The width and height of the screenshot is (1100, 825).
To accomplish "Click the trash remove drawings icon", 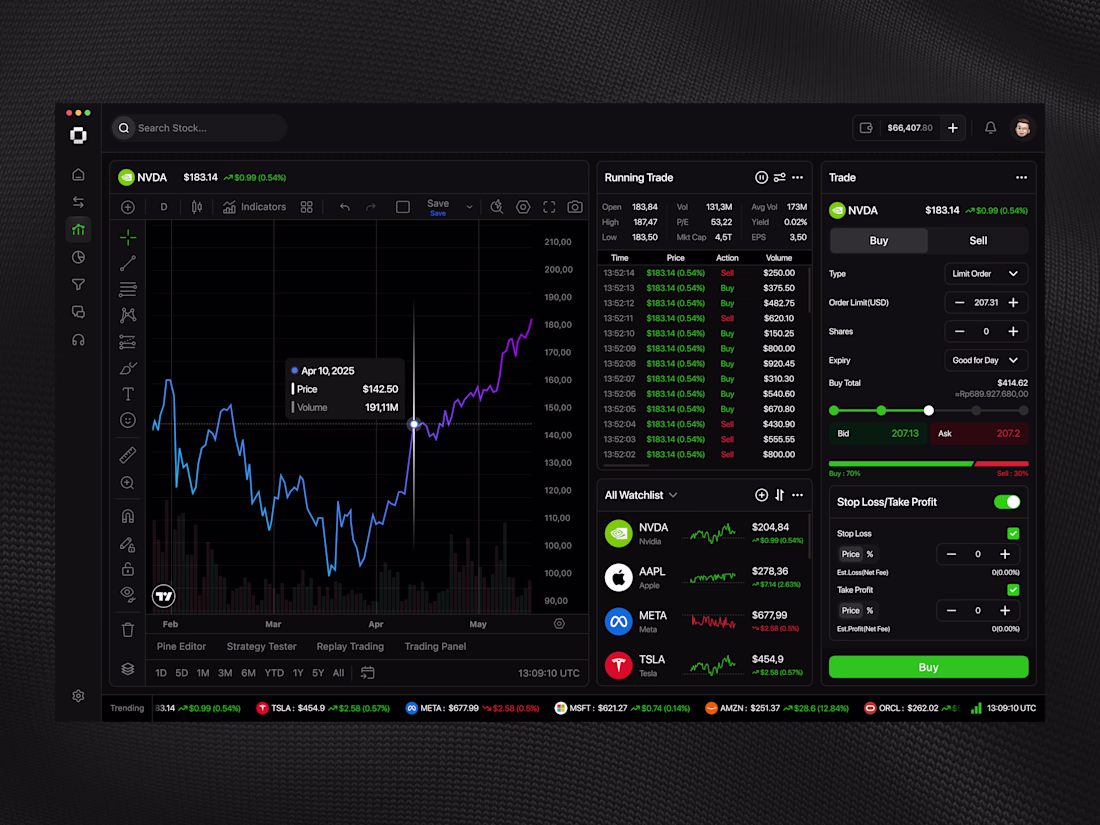I will pyautogui.click(x=128, y=630).
